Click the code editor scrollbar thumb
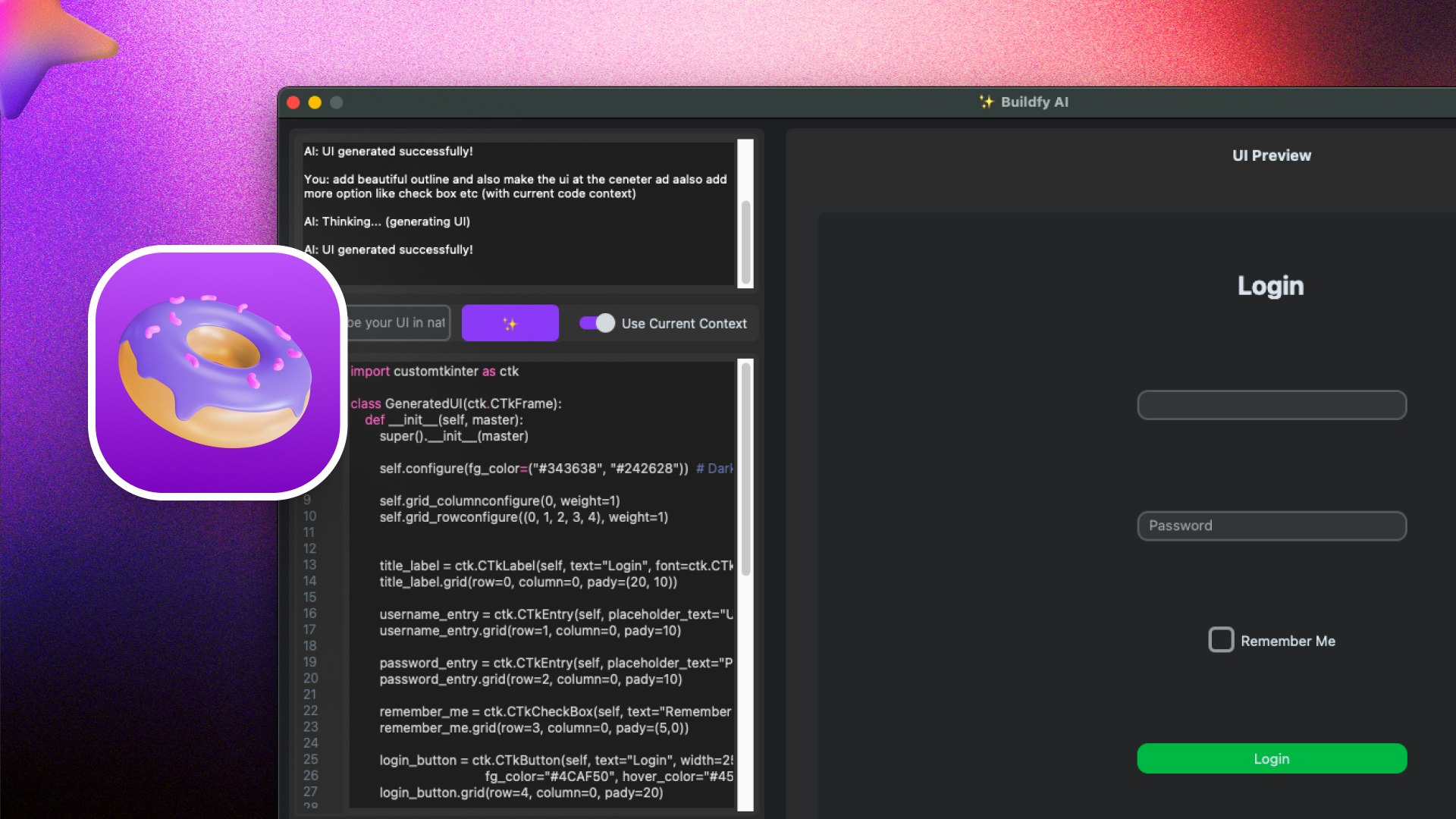This screenshot has height=819, width=1456. 745,470
